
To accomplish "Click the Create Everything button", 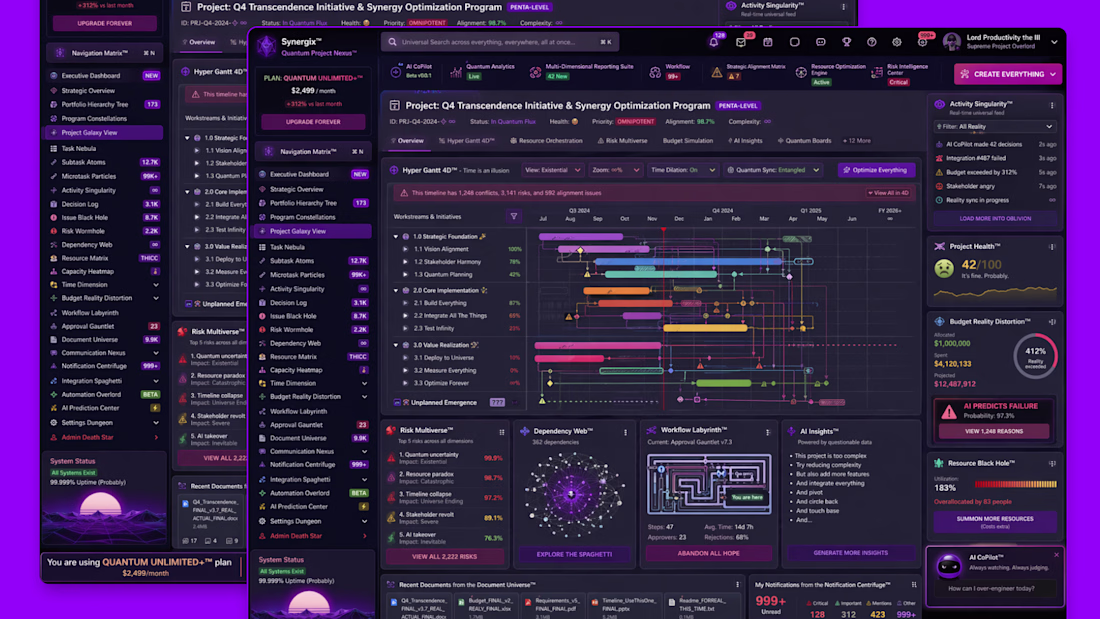I will pos(1007,74).
